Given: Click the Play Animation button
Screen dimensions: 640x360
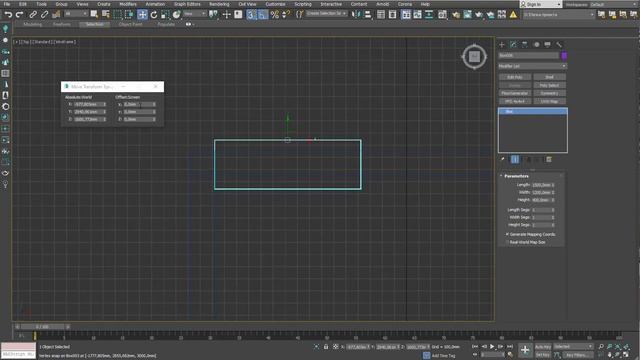Looking at the screenshot, I should coord(492,347).
